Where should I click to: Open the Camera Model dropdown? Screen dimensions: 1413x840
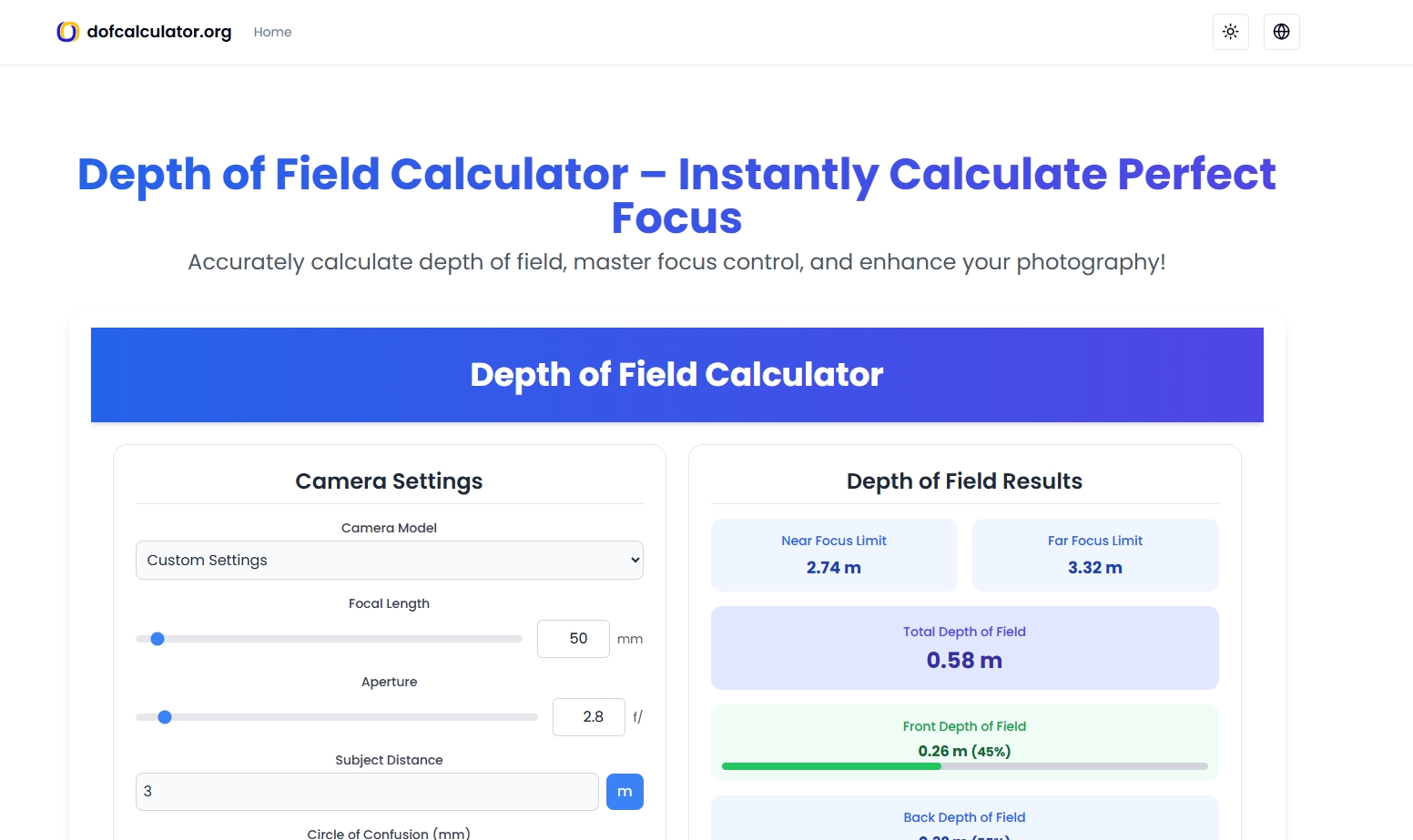389,561
